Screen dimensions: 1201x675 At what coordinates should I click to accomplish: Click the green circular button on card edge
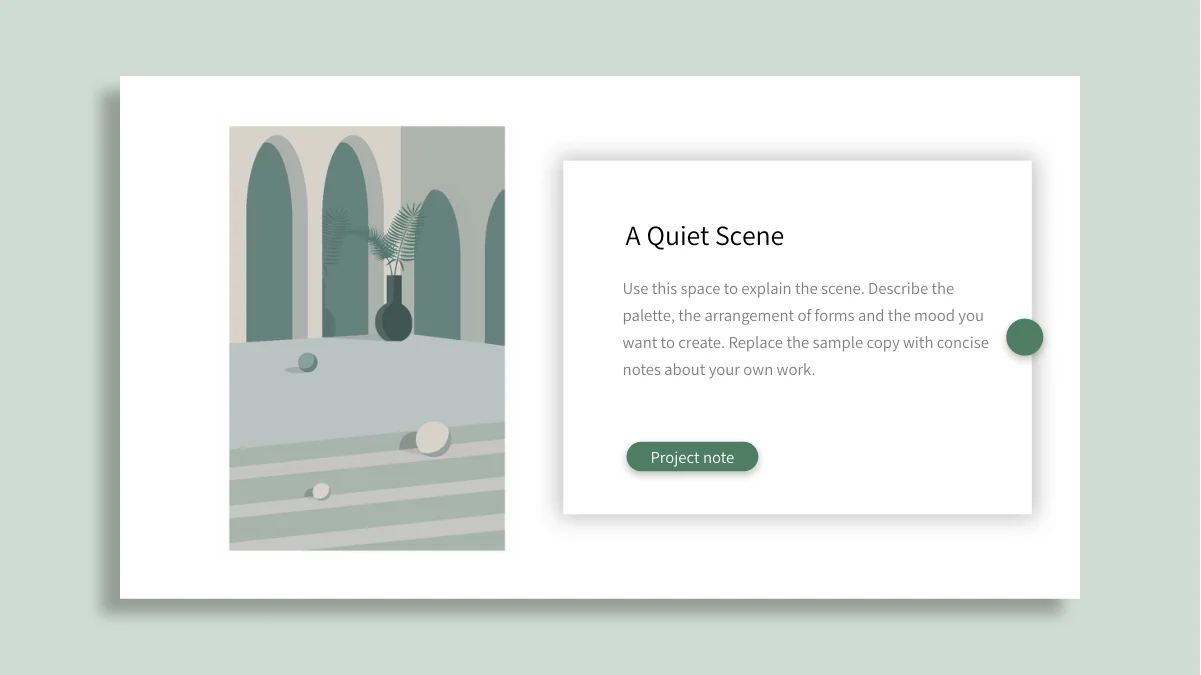1024,337
